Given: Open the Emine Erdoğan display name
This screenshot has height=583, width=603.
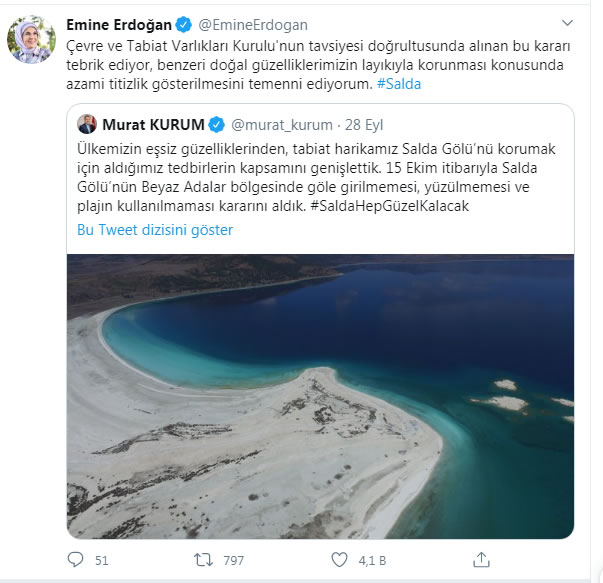Looking at the screenshot, I should (x=119, y=25).
